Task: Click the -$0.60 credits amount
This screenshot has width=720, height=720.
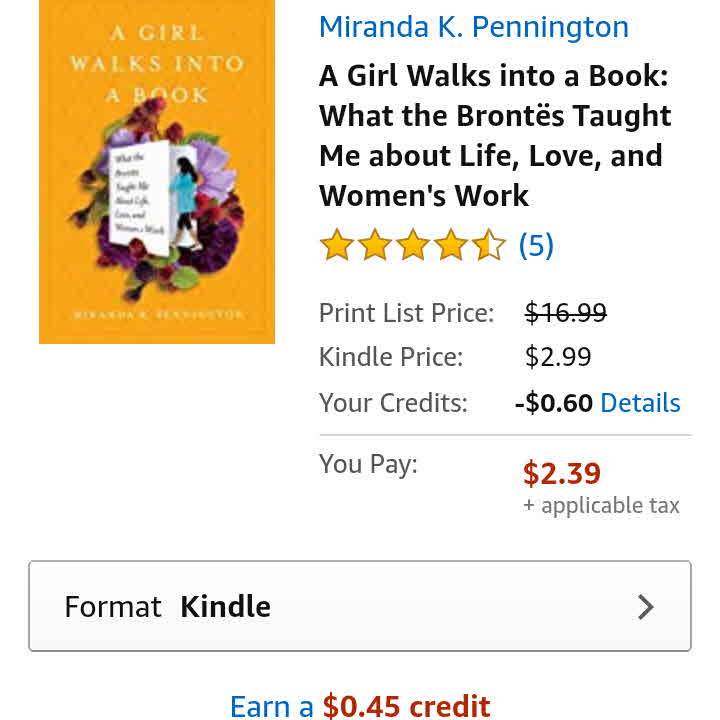Action: [x=554, y=403]
